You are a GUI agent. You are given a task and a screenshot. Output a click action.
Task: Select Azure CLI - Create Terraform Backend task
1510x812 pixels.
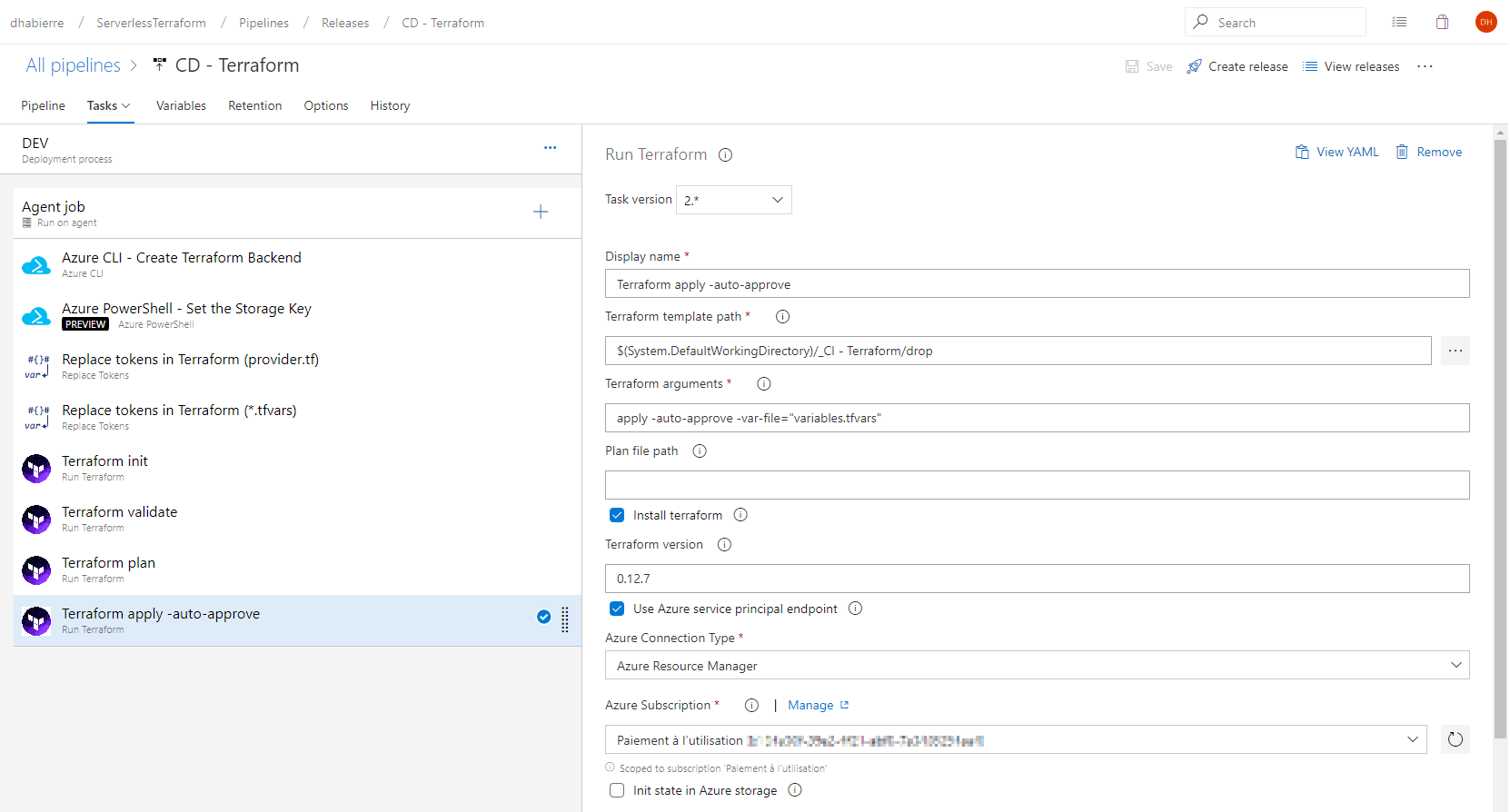(x=297, y=264)
